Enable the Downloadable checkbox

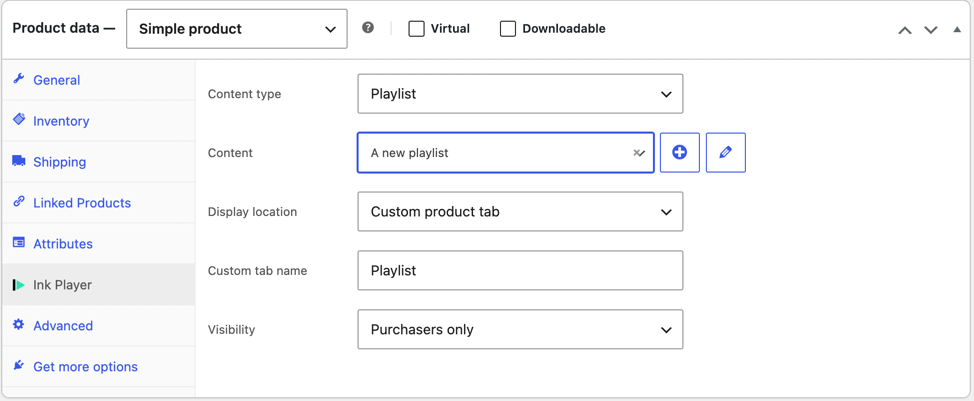coord(508,29)
